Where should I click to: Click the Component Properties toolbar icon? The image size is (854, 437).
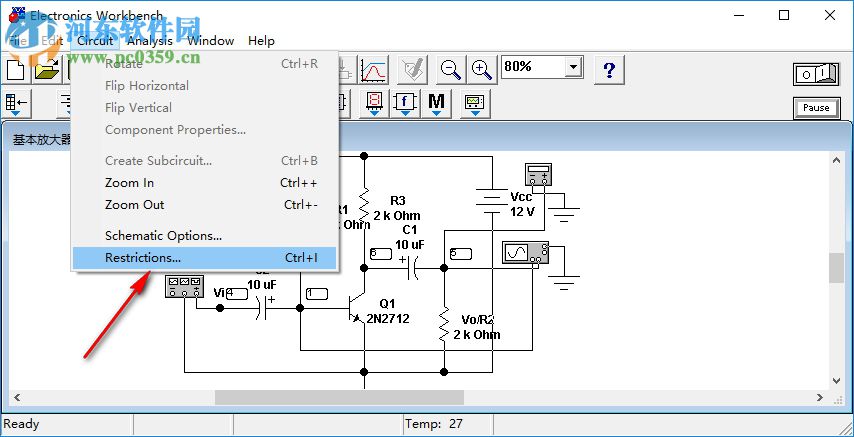411,70
